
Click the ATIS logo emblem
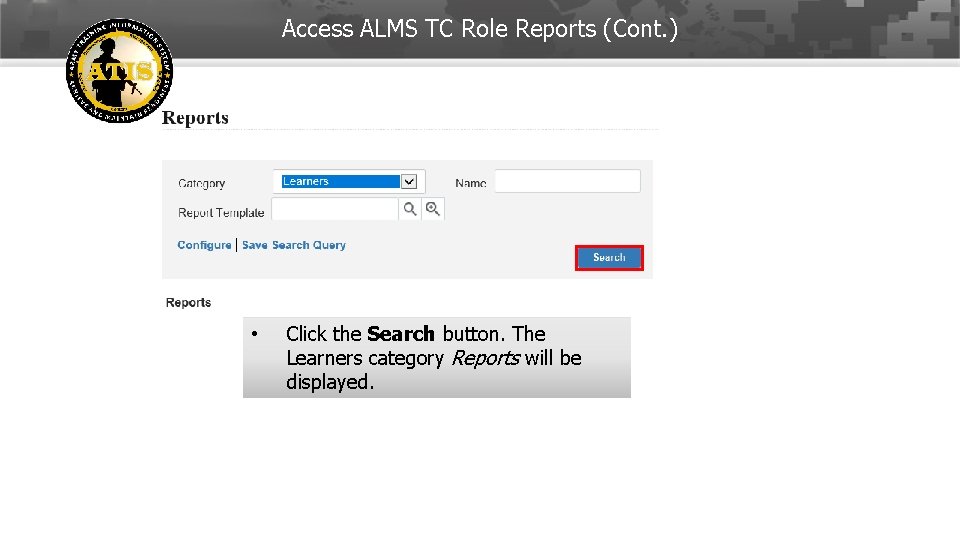[x=119, y=70]
